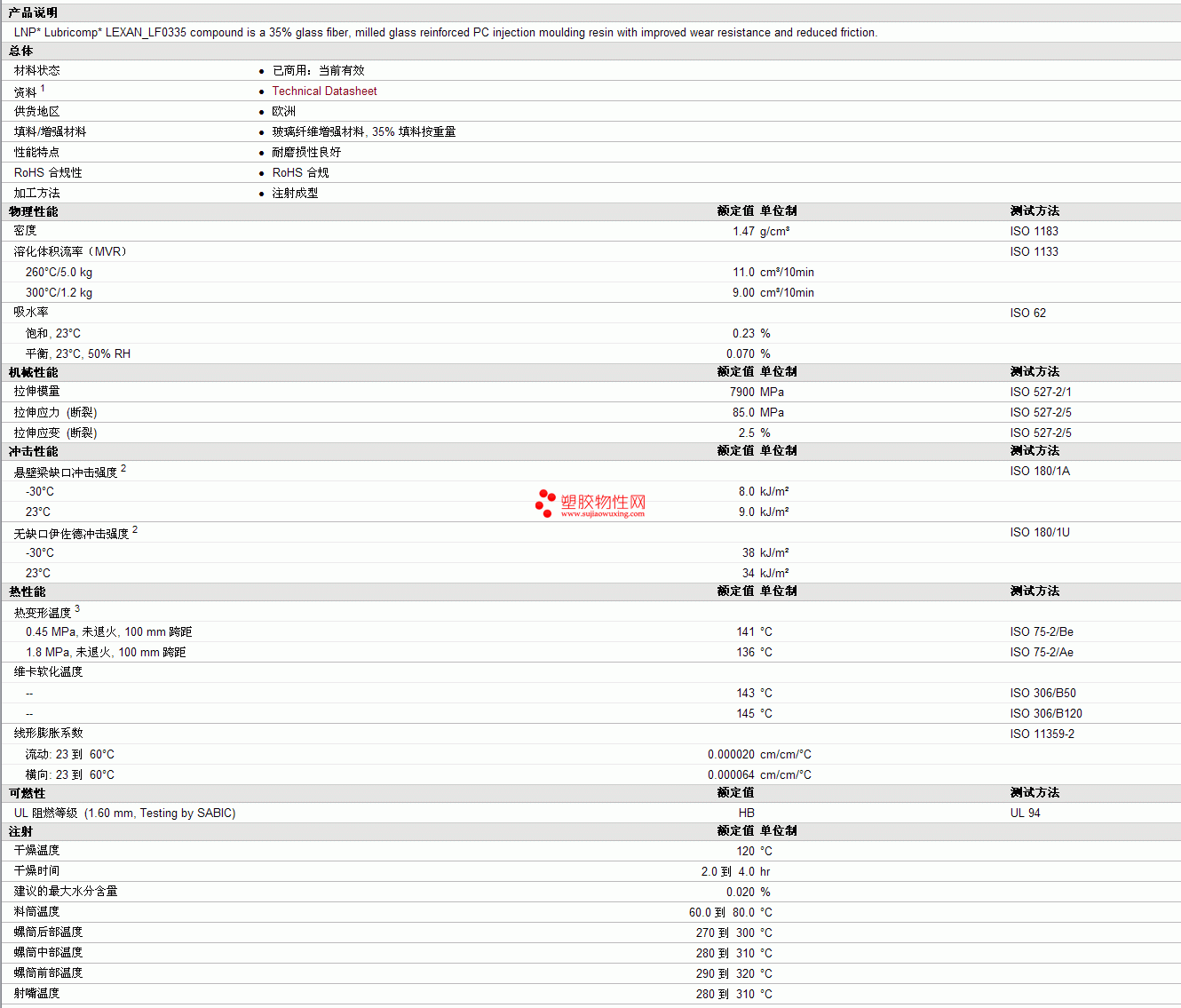
Task: Click the 注射 section header
Action: (x=20, y=831)
